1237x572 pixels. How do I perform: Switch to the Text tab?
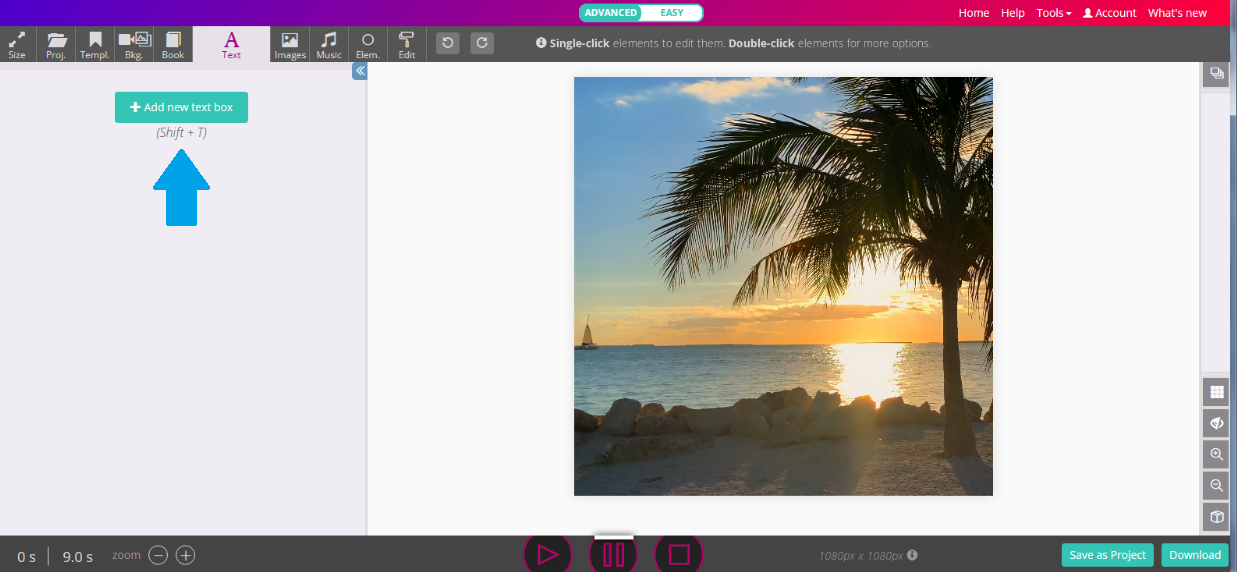pyautogui.click(x=231, y=45)
